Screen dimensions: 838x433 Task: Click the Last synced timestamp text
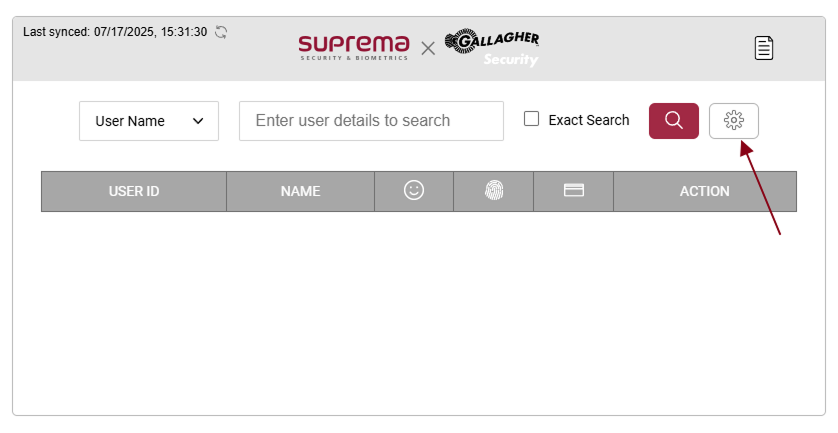[115, 32]
